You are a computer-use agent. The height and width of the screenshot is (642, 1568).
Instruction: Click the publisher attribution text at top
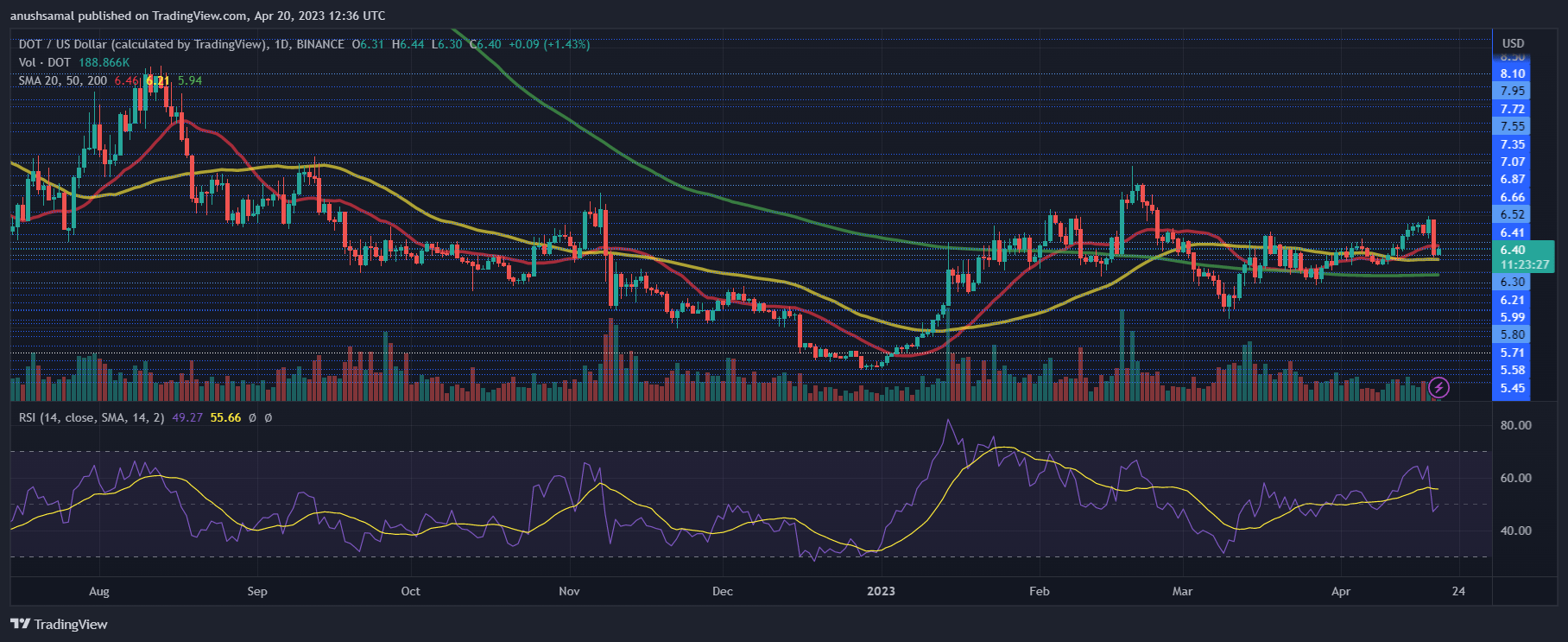198,16
